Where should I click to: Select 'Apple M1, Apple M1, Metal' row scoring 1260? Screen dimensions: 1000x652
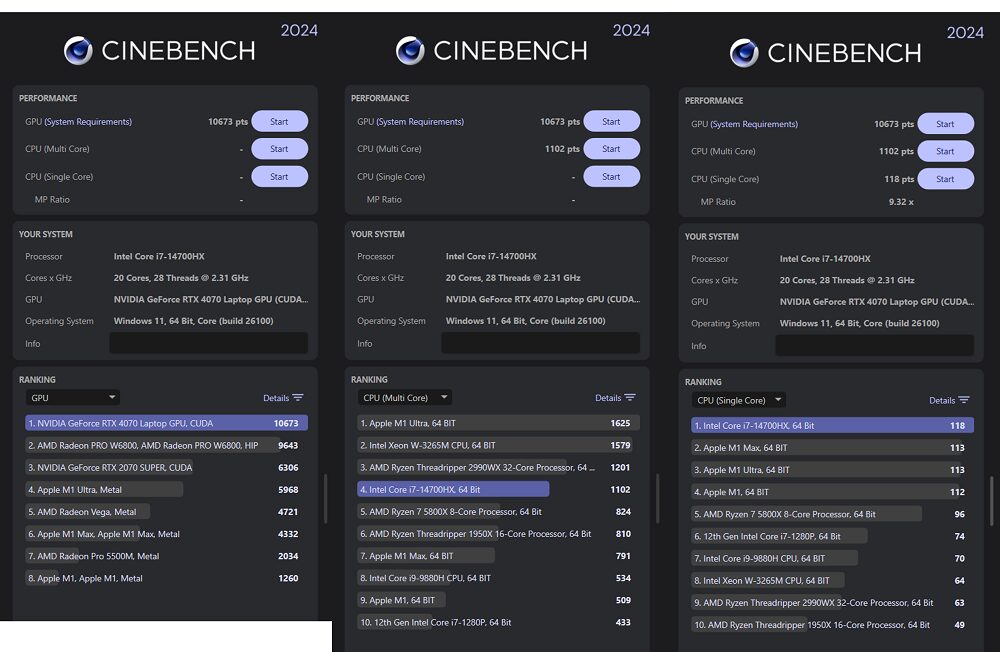pyautogui.click(x=166, y=579)
